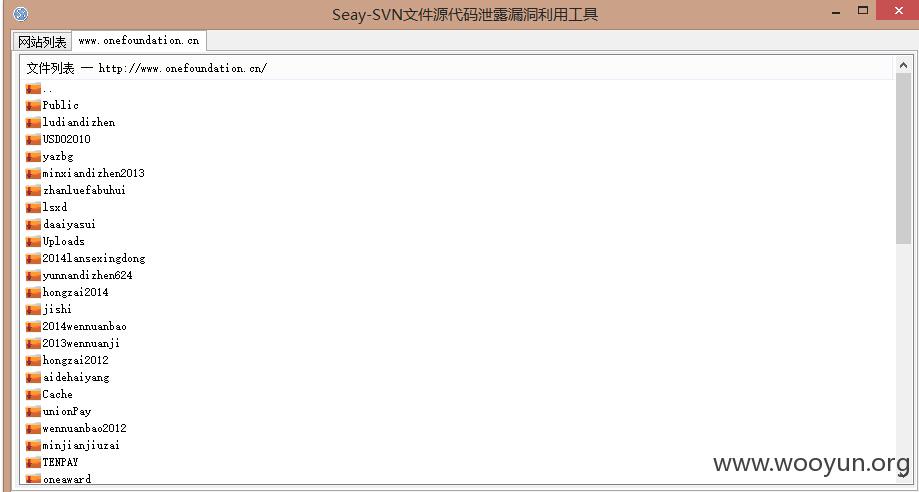Open 2013wennuanji directory name
Image resolution: width=919 pixels, height=492 pixels.
[x=81, y=343]
